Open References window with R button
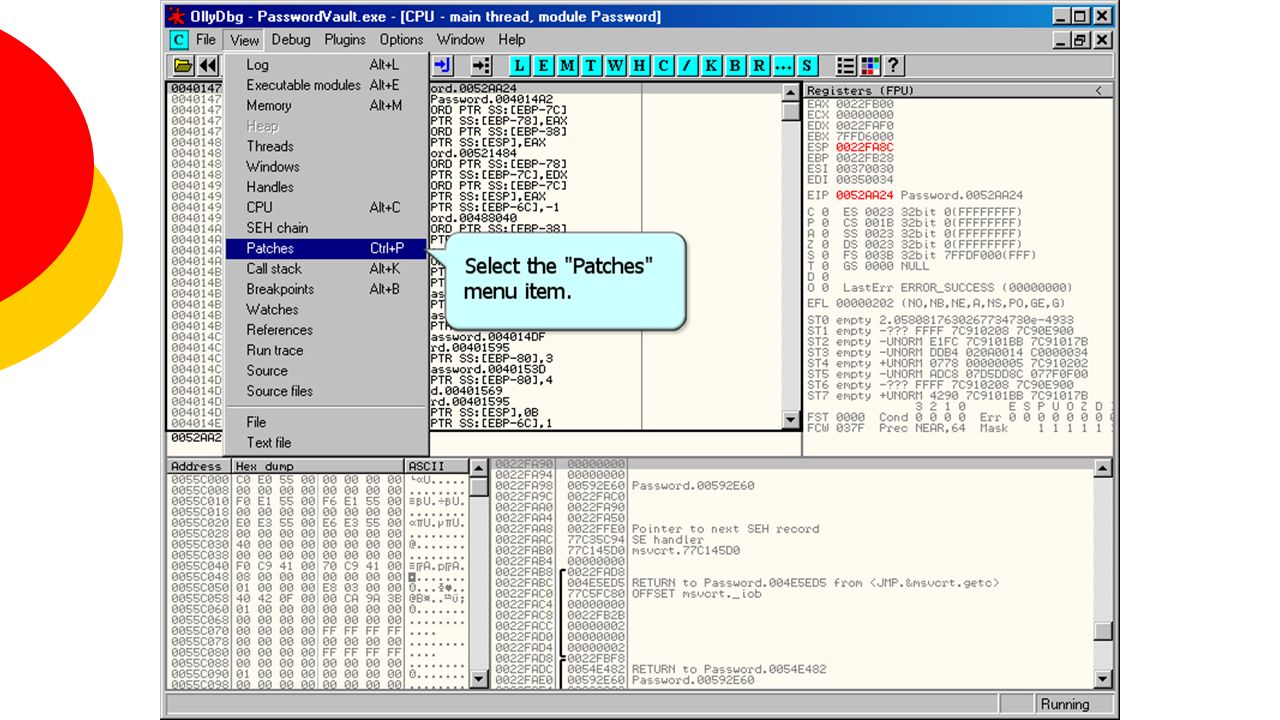Viewport: 1280px width, 720px height. pos(760,66)
